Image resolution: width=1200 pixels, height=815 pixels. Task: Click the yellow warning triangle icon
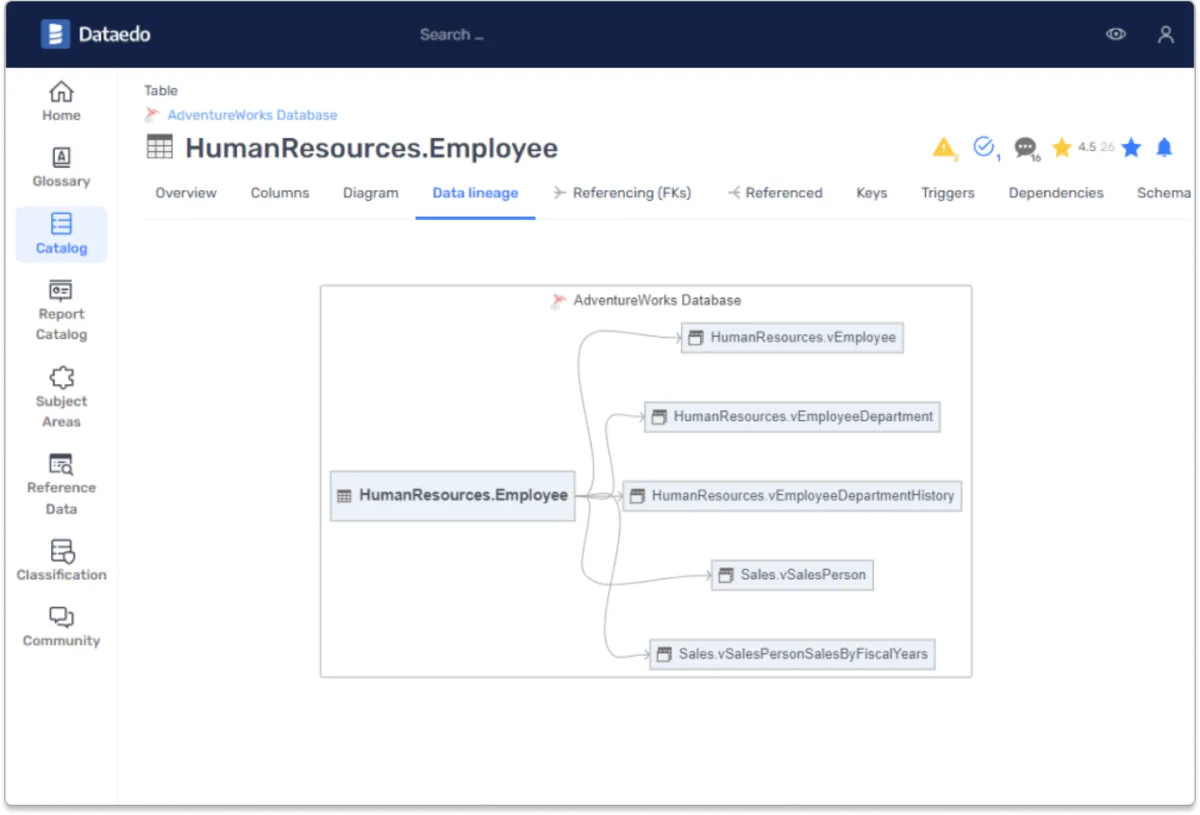944,148
